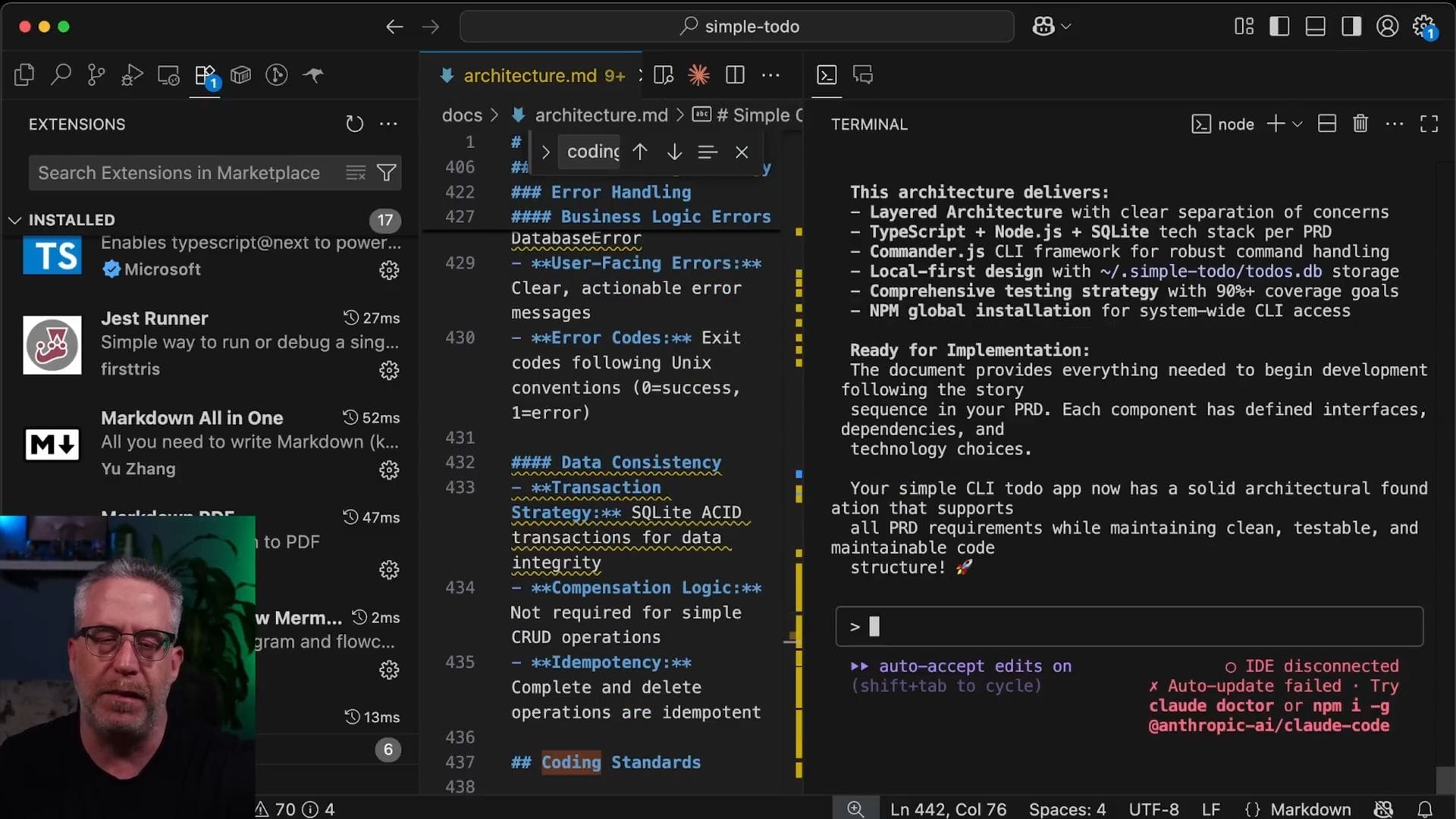This screenshot has height=819, width=1456.
Task: Click the Claude Code starburst icon
Action: click(698, 75)
